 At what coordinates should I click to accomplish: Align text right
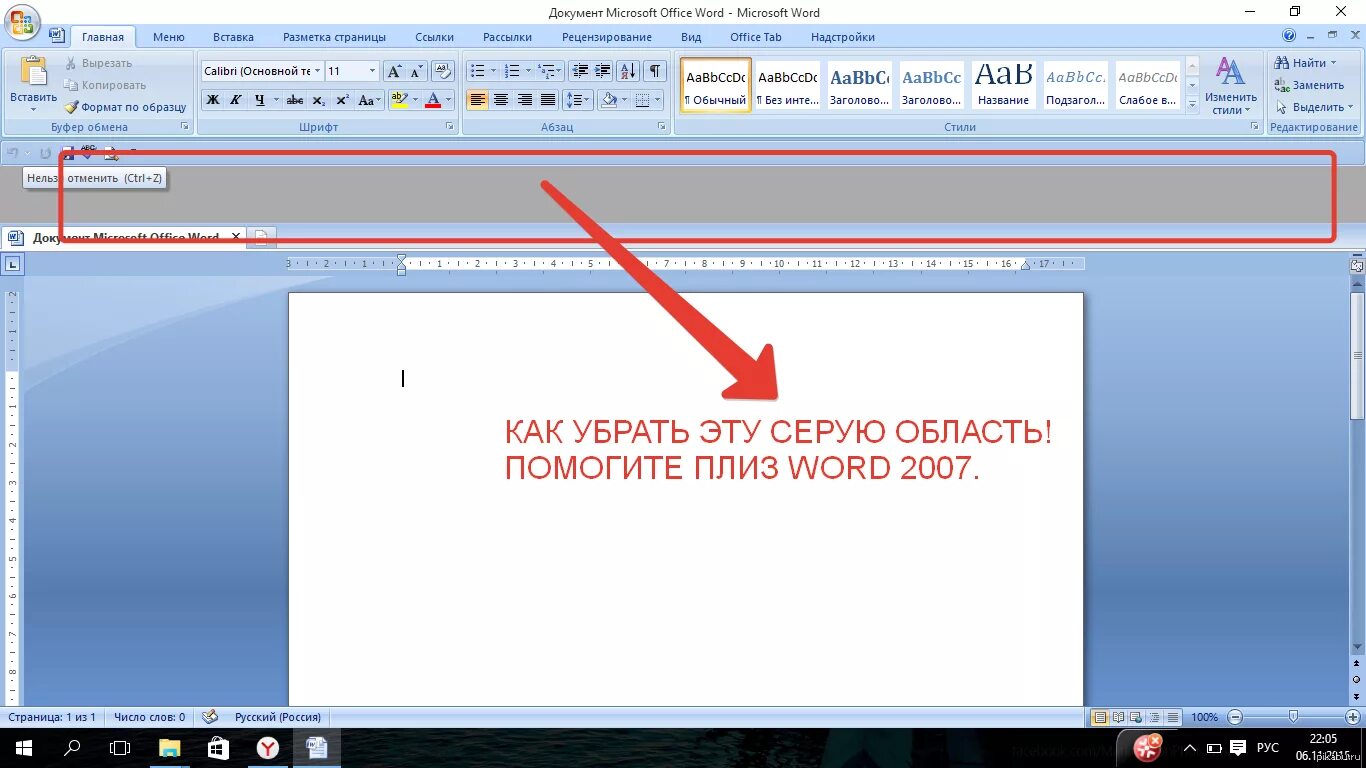tap(525, 100)
